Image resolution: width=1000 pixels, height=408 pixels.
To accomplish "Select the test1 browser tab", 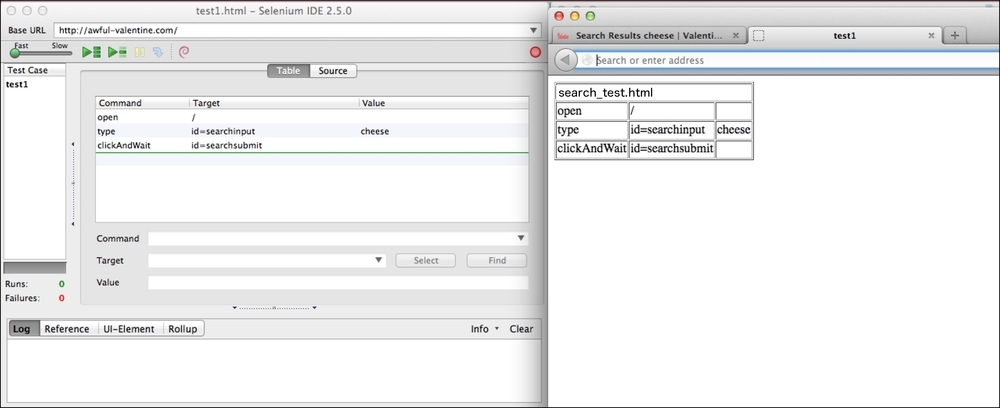I will point(844,36).
